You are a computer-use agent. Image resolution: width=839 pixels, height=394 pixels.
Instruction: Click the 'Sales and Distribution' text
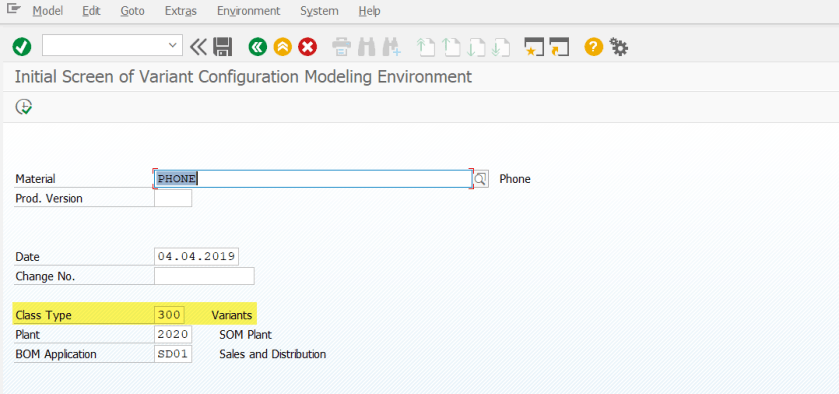(x=273, y=354)
